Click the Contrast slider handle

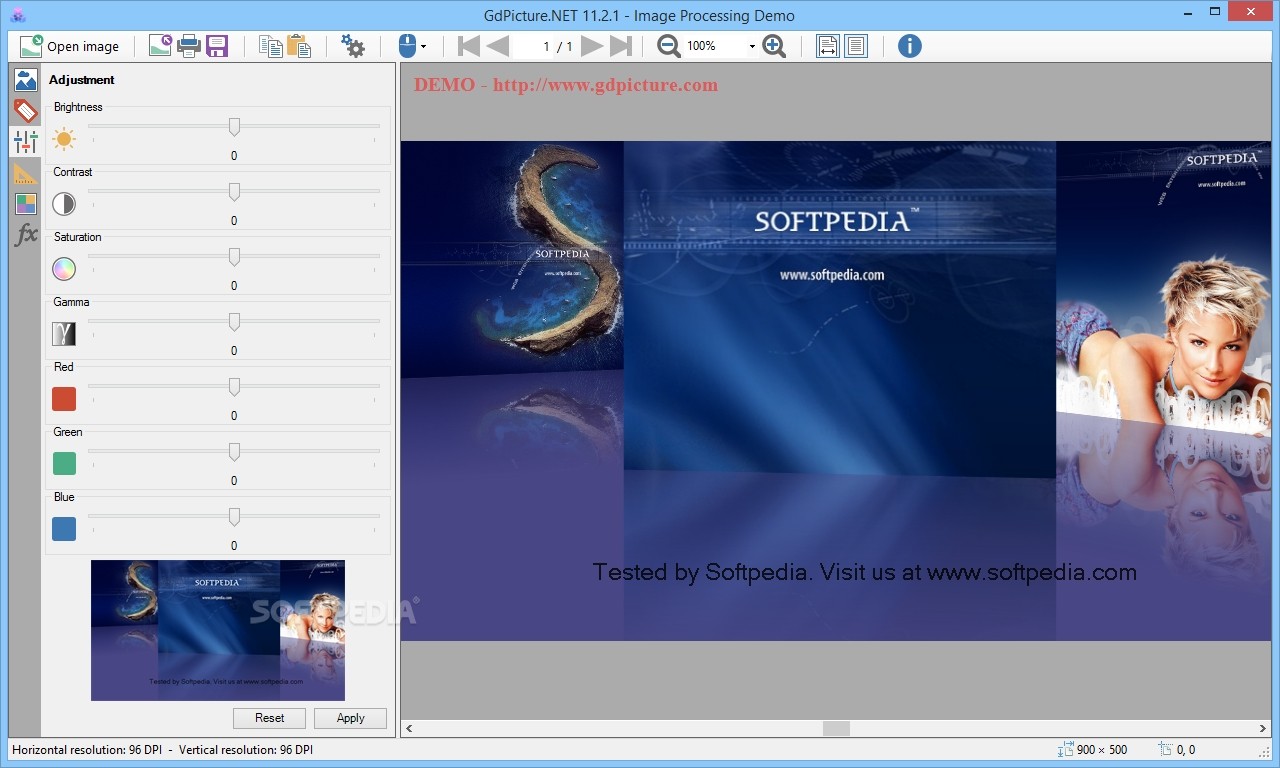(234, 192)
